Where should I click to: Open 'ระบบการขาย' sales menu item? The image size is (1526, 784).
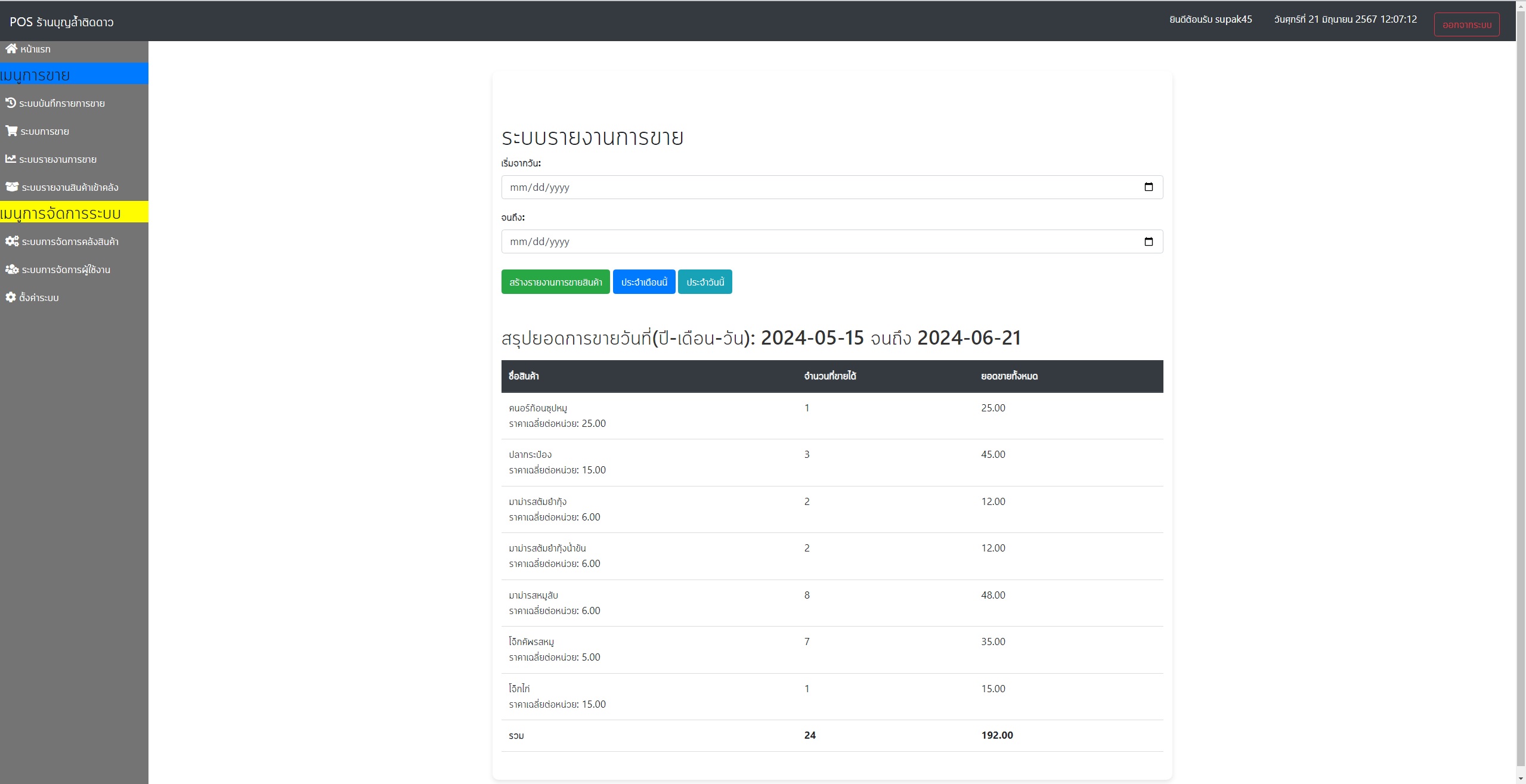click(45, 132)
